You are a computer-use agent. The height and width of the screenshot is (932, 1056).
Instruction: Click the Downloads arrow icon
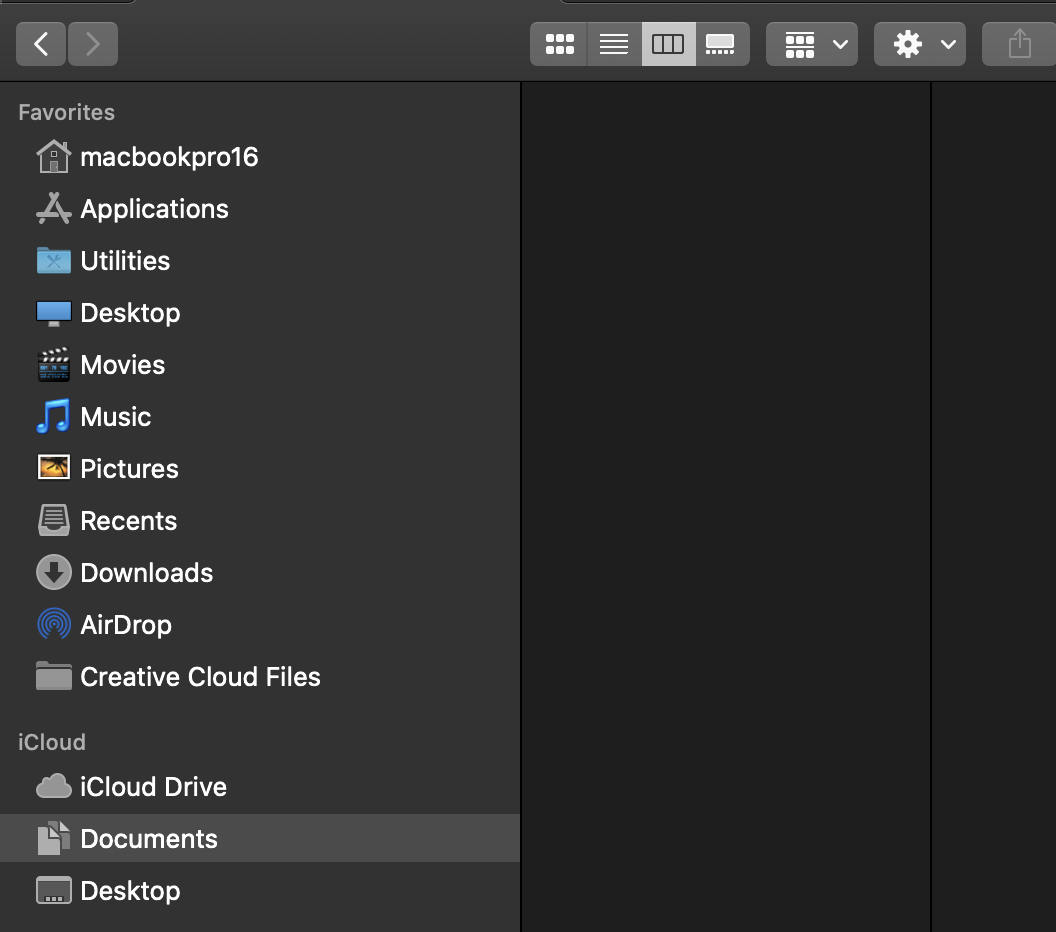tap(54, 572)
